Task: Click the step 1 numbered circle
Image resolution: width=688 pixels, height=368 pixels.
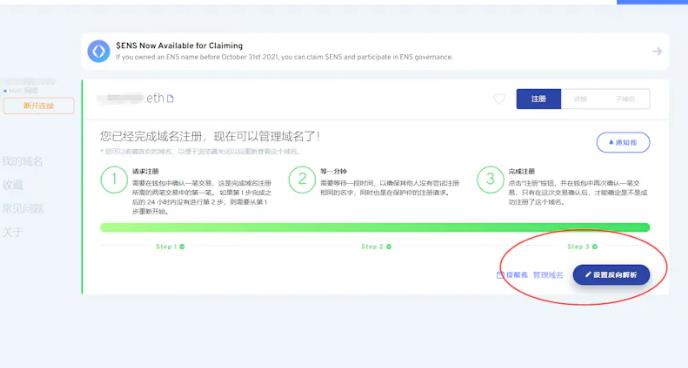Action: pos(114,179)
